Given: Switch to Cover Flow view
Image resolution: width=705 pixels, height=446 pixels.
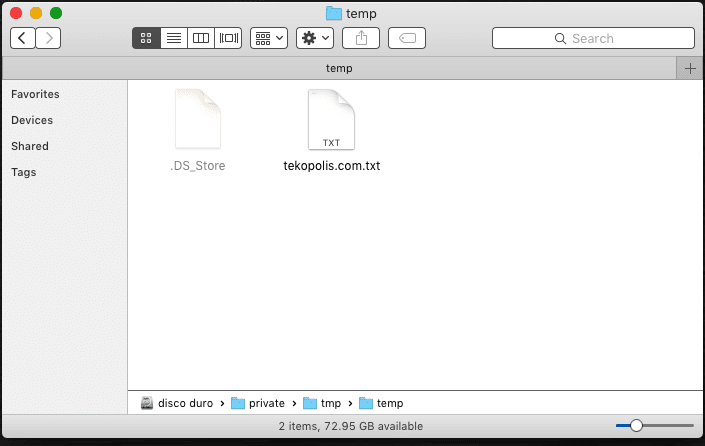Looking at the screenshot, I should (x=228, y=38).
